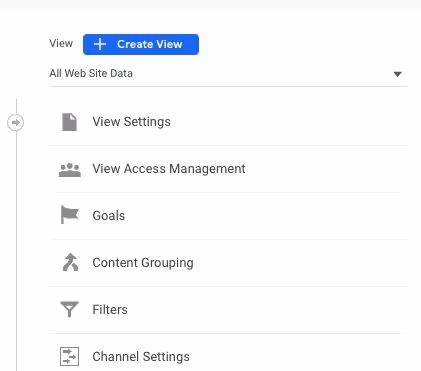Open Filters
This screenshot has width=421, height=371.
(110, 310)
